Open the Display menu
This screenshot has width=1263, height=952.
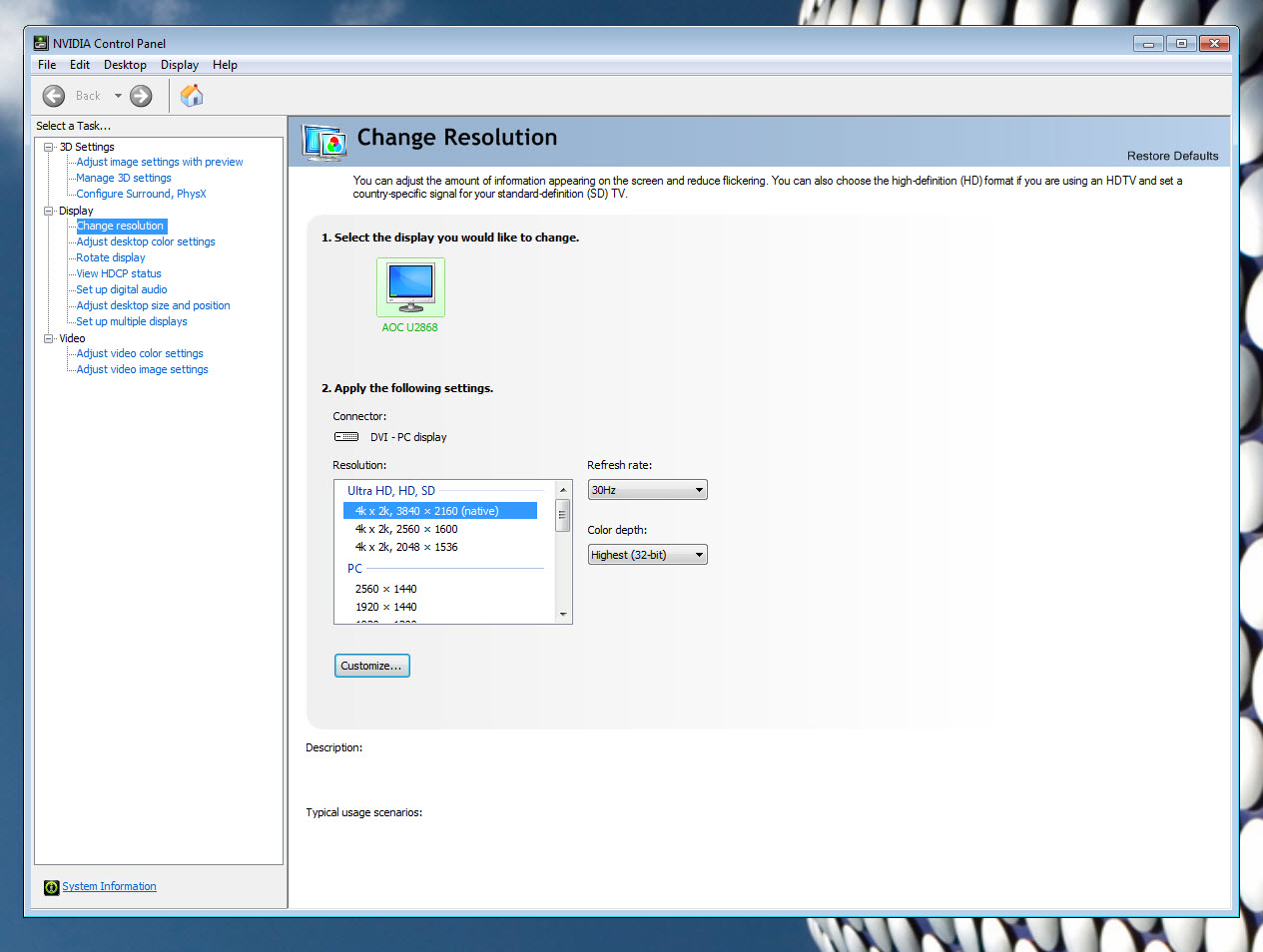[180, 65]
